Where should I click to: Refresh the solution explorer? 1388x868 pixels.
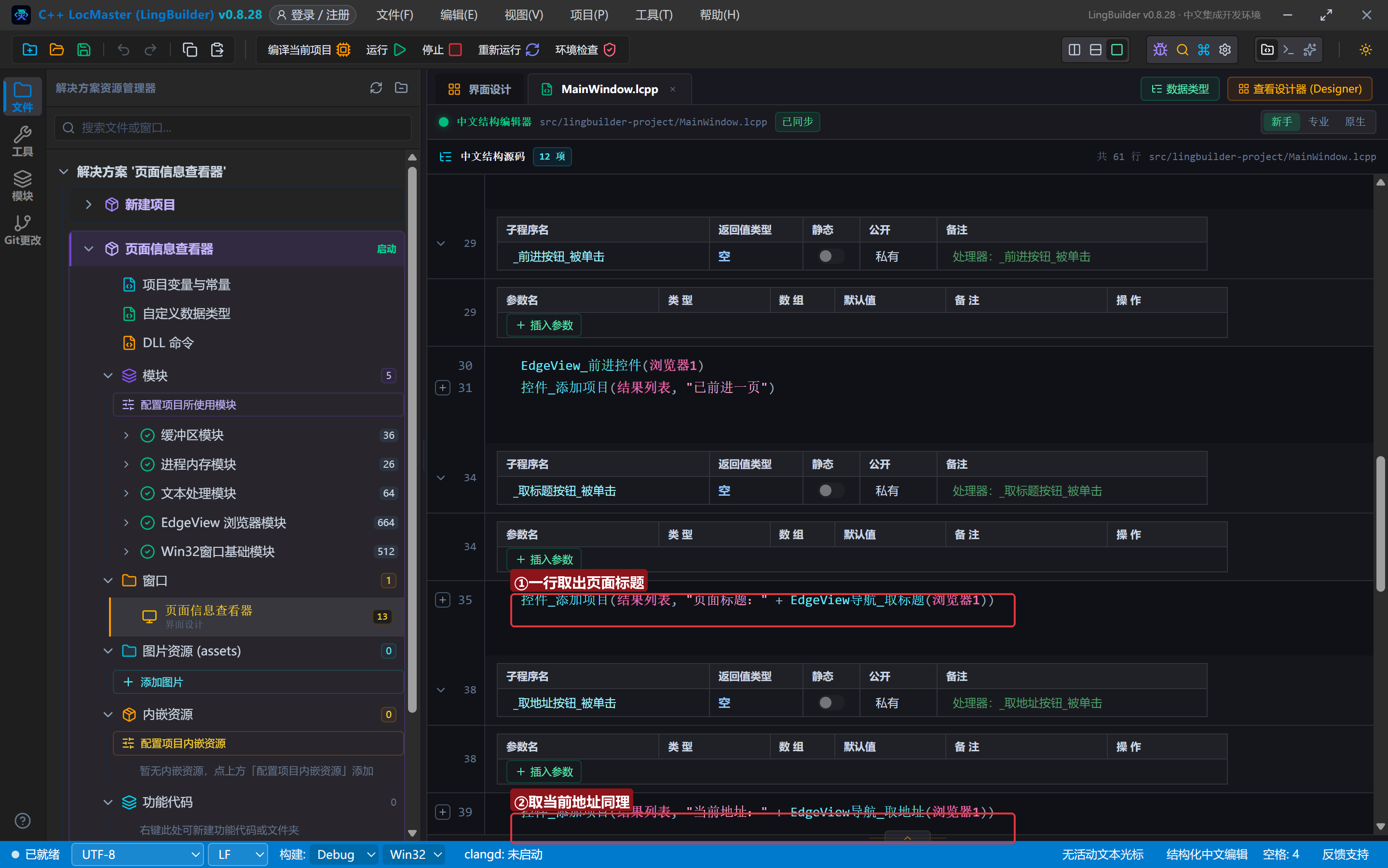click(x=376, y=88)
